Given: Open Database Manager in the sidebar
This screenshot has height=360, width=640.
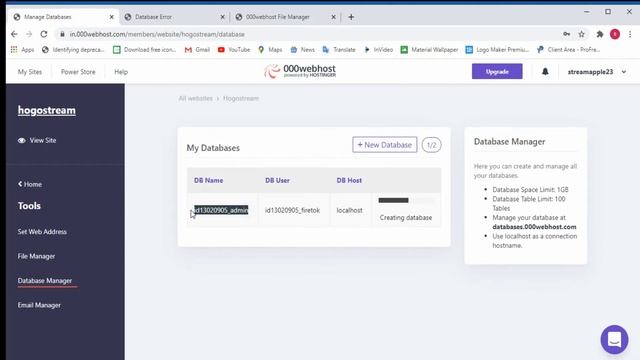Looking at the screenshot, I should 45,281.
